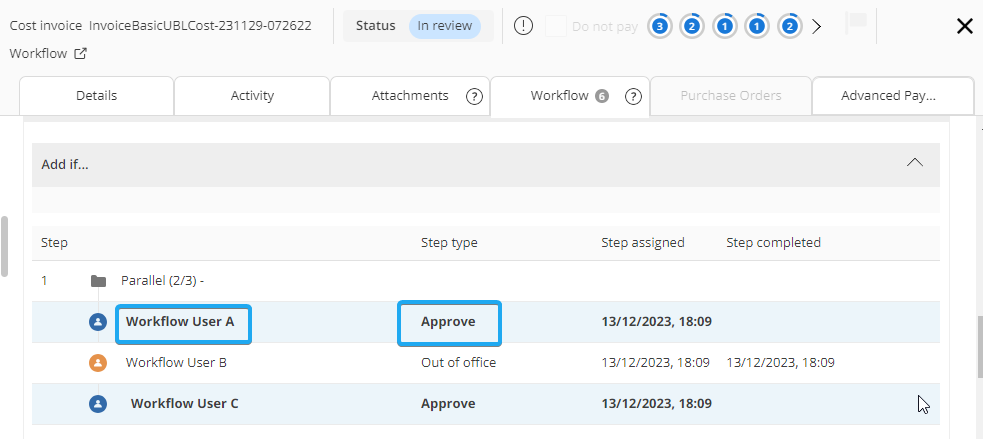Click Workflow User A avatar icon
Screen dimensions: 983x439
(98, 322)
